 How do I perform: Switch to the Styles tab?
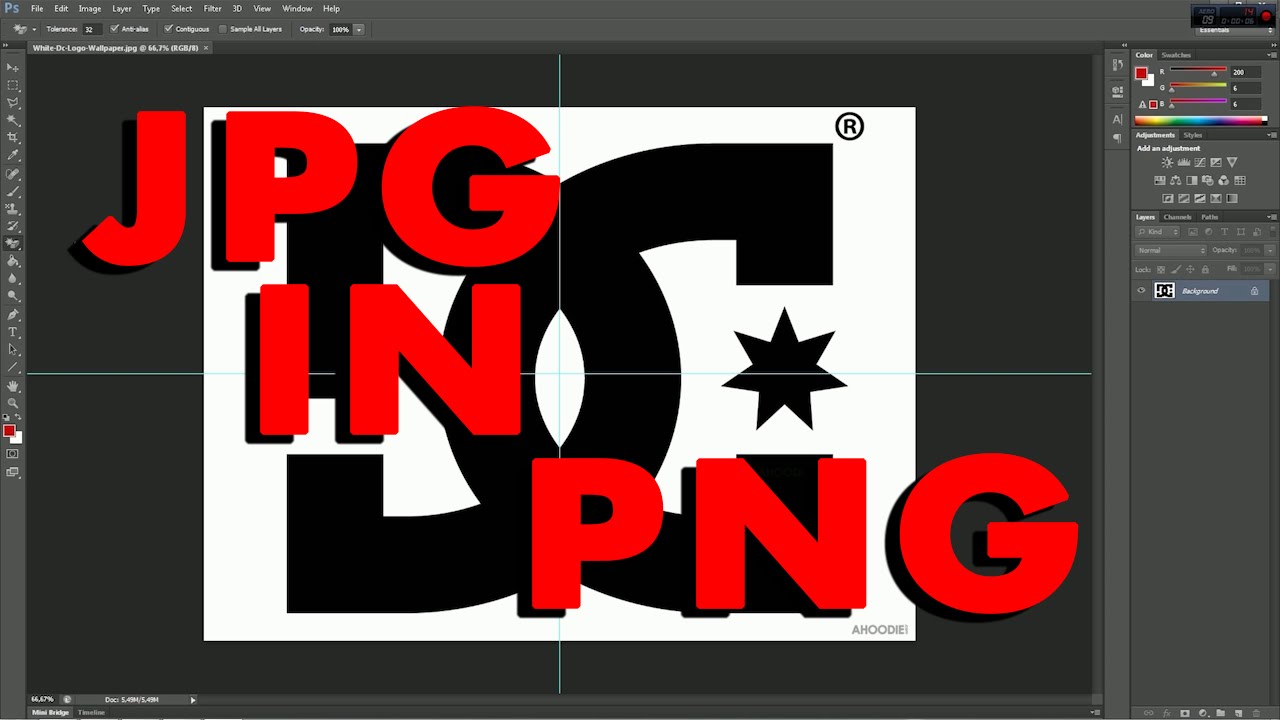tap(1193, 135)
